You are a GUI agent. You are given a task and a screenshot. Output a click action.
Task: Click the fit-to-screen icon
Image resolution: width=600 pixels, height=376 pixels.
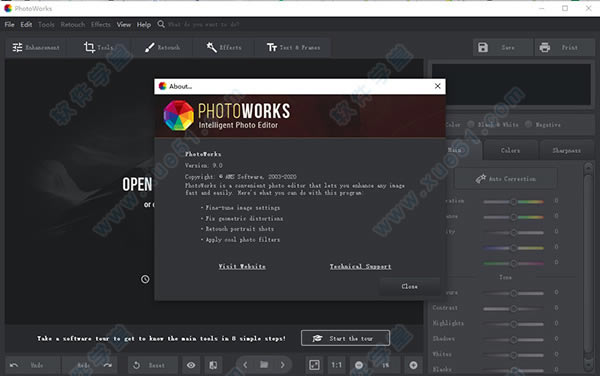(x=314, y=365)
